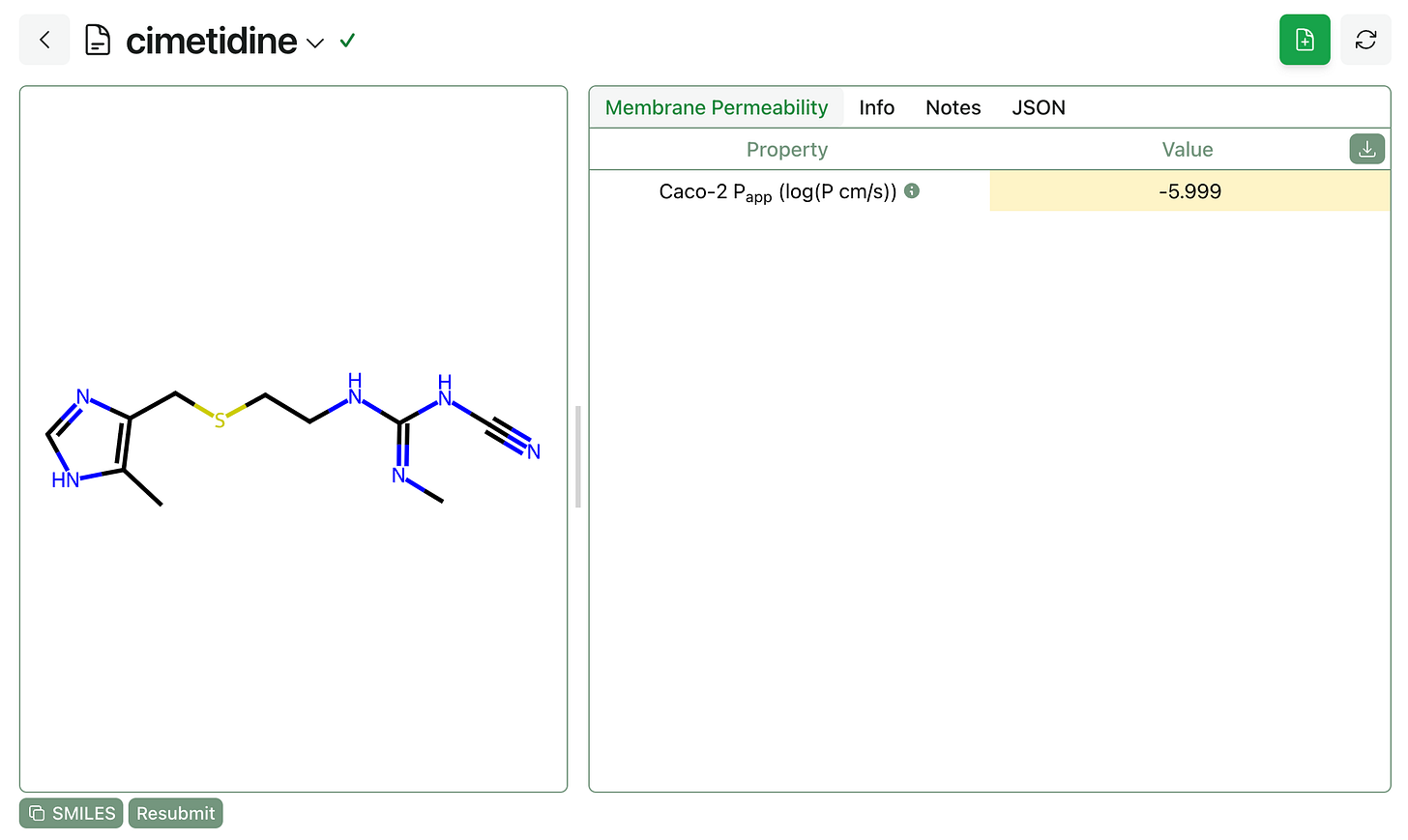Select the Membrane Permeability tab
This screenshot has width=1408, height=840.
coord(716,107)
